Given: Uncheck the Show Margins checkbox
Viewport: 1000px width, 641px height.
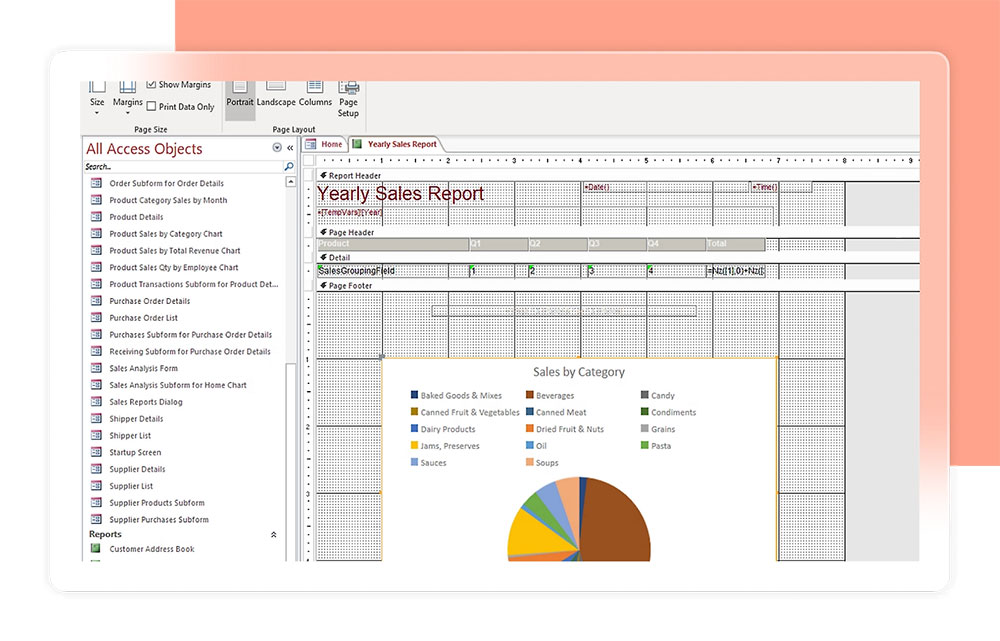Looking at the screenshot, I should (151, 85).
